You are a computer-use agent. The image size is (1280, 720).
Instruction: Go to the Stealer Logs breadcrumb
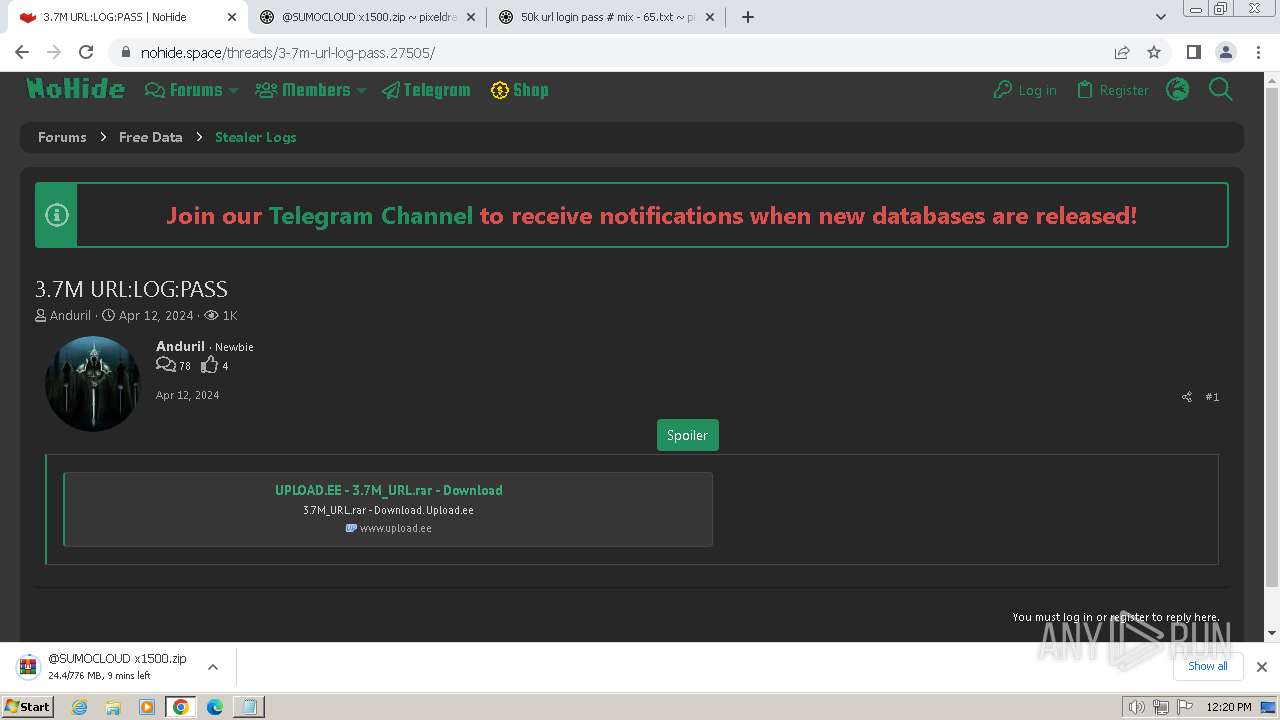coord(256,137)
